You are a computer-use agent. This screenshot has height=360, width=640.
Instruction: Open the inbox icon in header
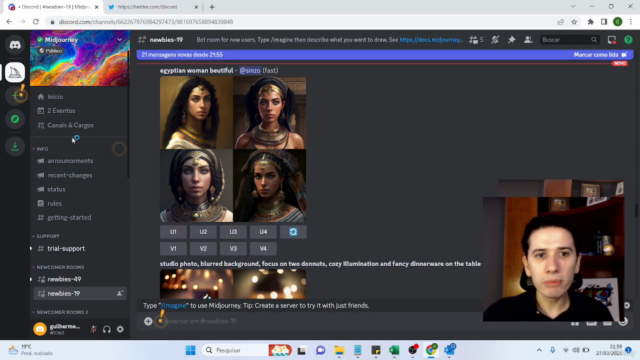(x=611, y=40)
